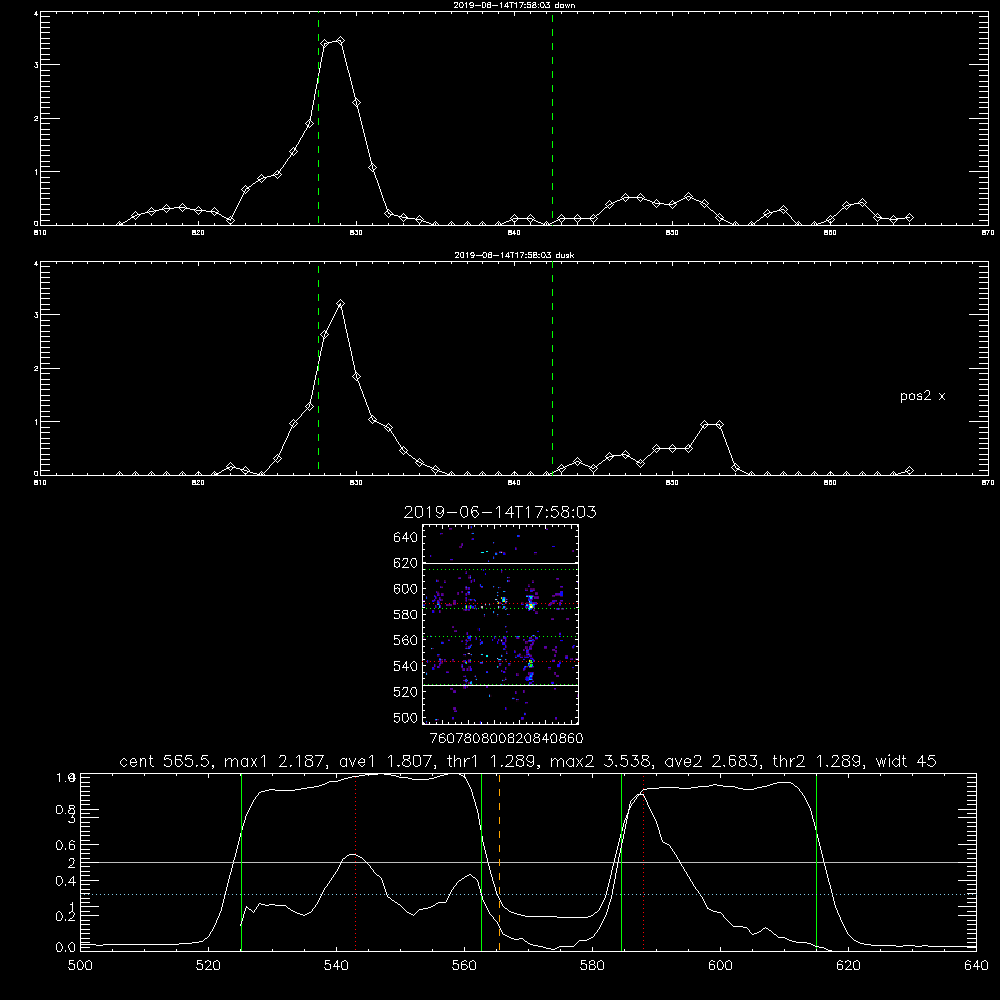Screen dimensions: 1000x1000
Task: Click the '0.6' left axis label of bottom plot
Action: tap(67, 845)
